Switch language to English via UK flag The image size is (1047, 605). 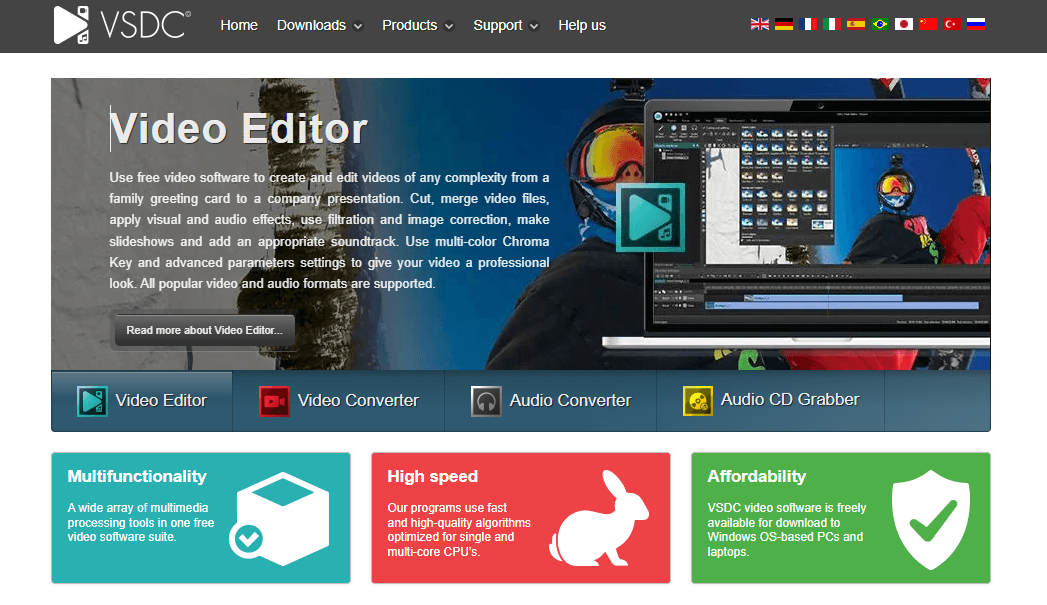click(x=759, y=24)
